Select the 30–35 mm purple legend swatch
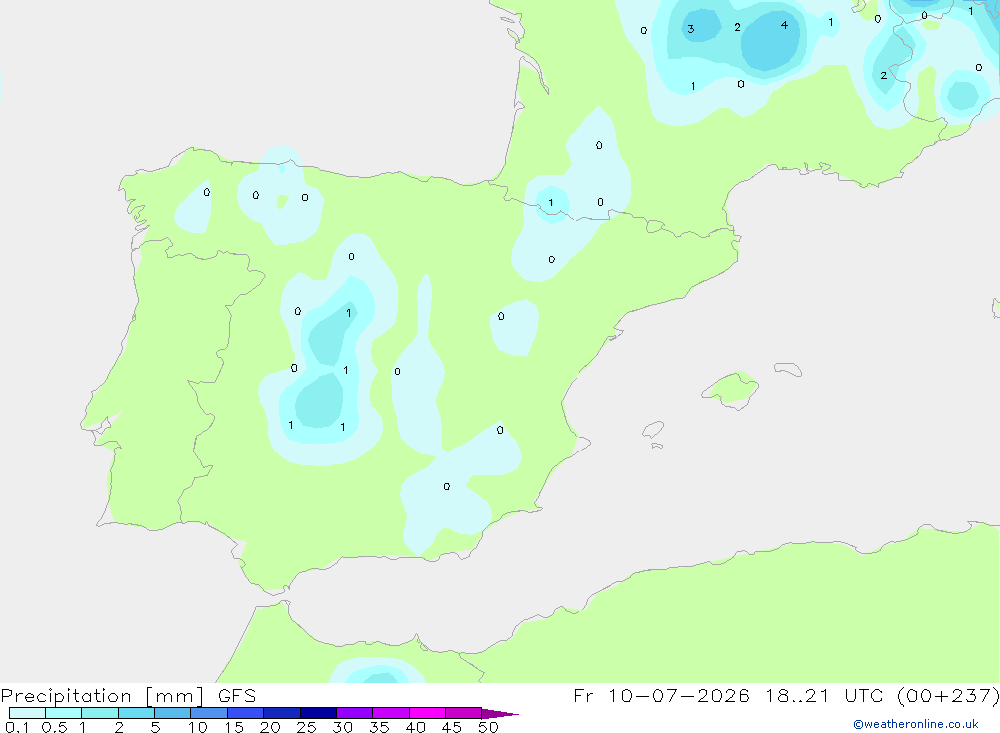The image size is (1000, 733). pos(355,713)
